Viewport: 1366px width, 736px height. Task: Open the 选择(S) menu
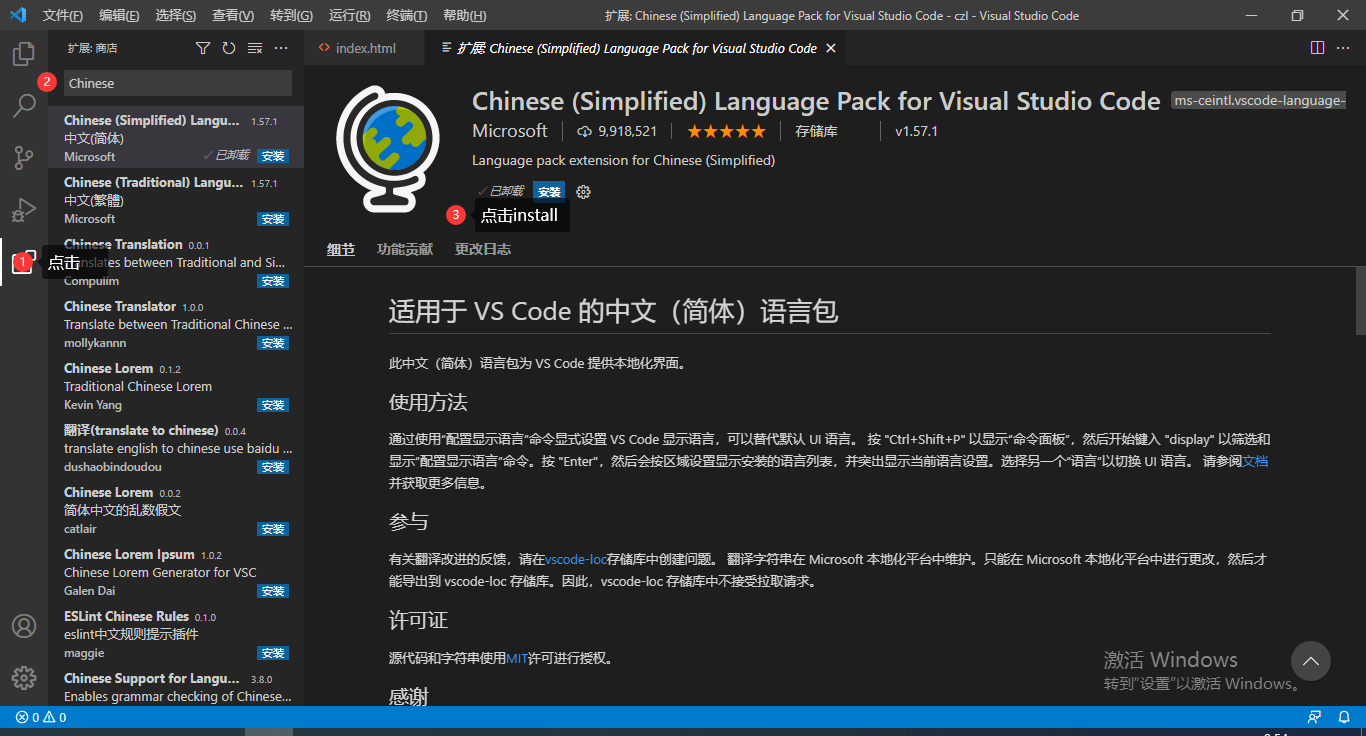point(176,16)
